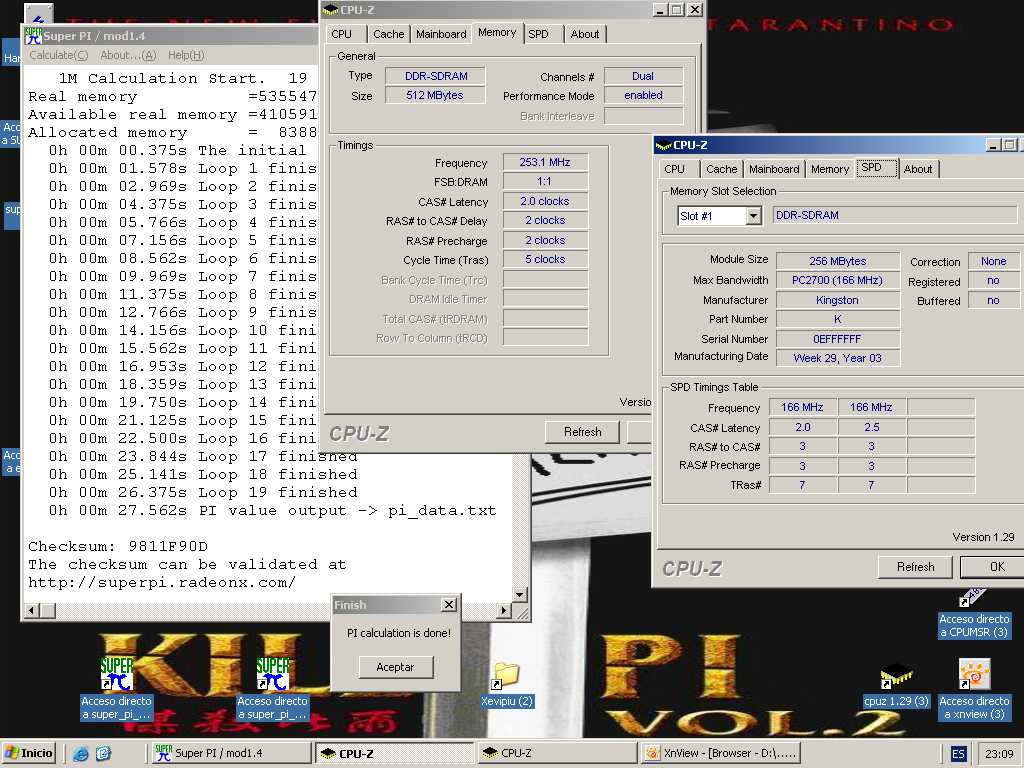This screenshot has width=1024, height=768.
Task: Minimize the CPU-Z Memory window
Action: [660, 10]
